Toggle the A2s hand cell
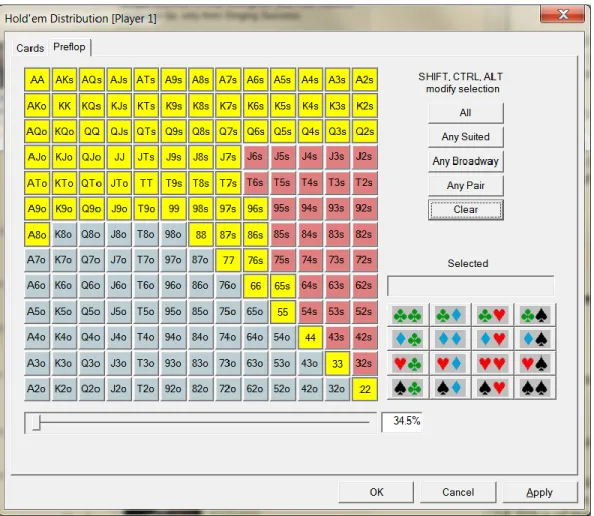The image size is (594, 516). [364, 80]
